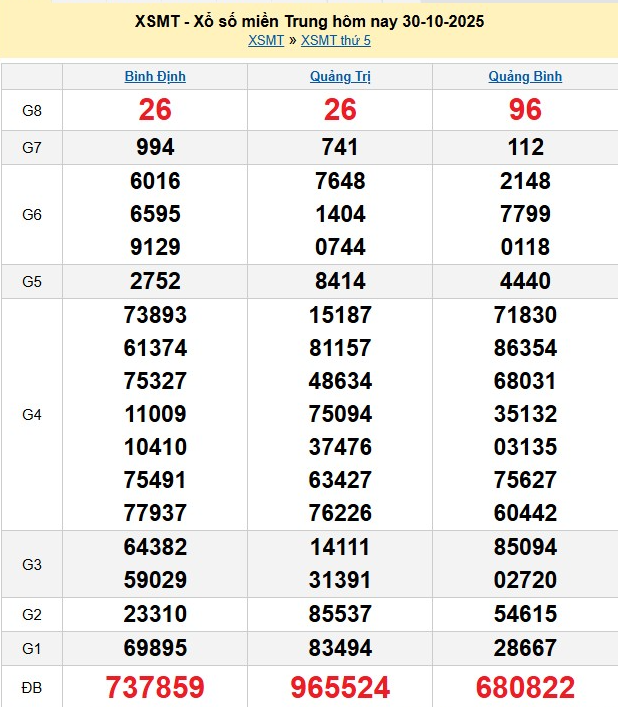The height and width of the screenshot is (707, 618).
Task: Click Quảng Trị special prize 965524
Action: click(x=340, y=687)
